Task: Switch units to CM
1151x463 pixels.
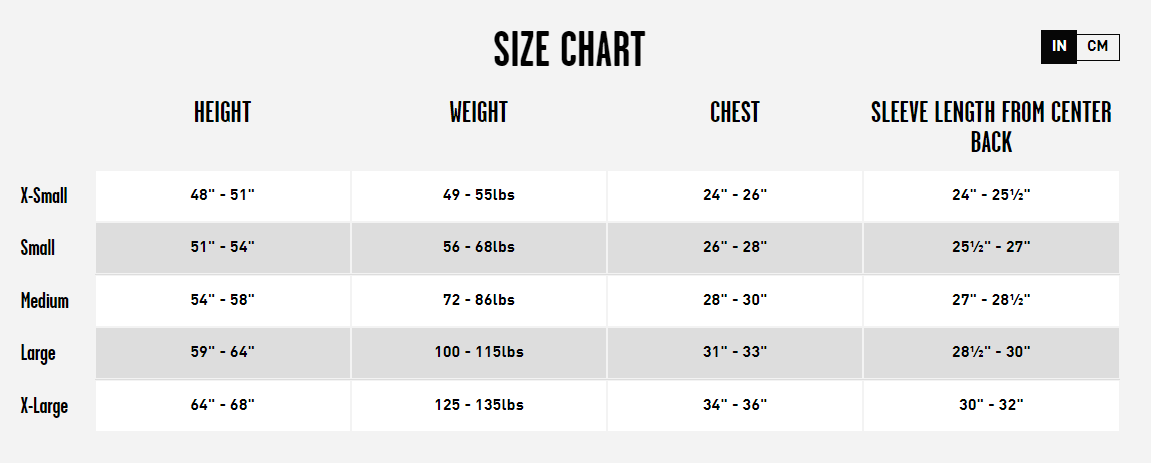Action: (x=1097, y=47)
